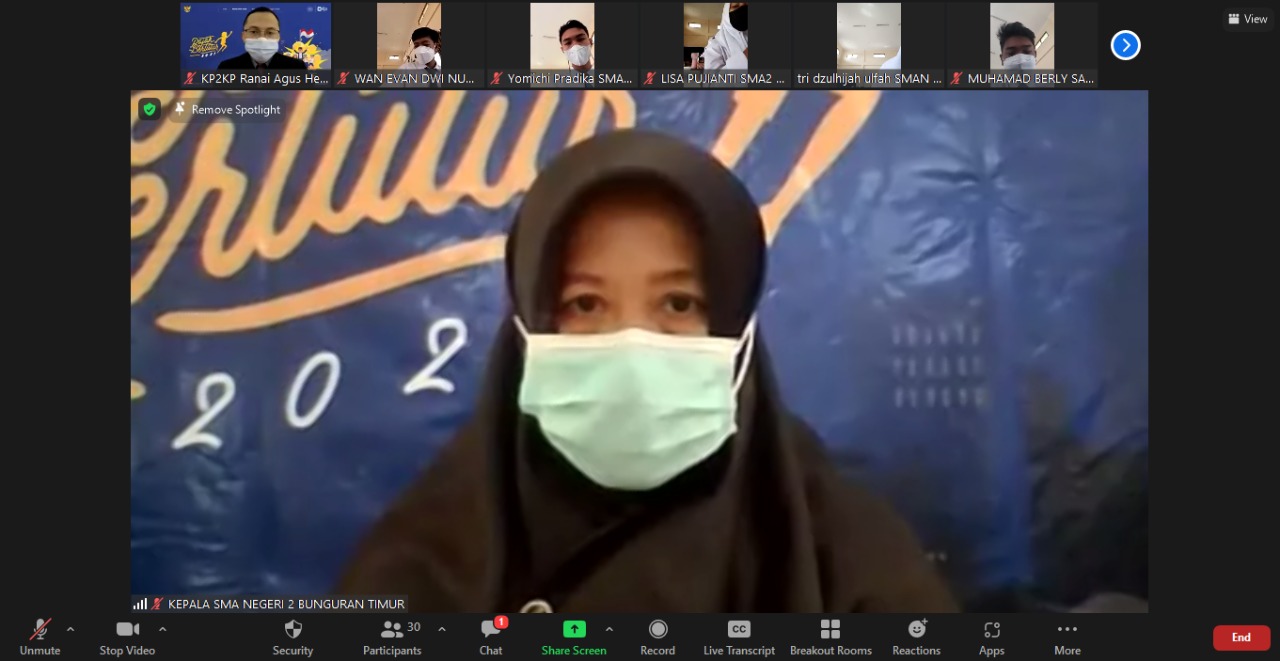Expand share options arrow beside Share Screen
1280x661 pixels.
[609, 630]
